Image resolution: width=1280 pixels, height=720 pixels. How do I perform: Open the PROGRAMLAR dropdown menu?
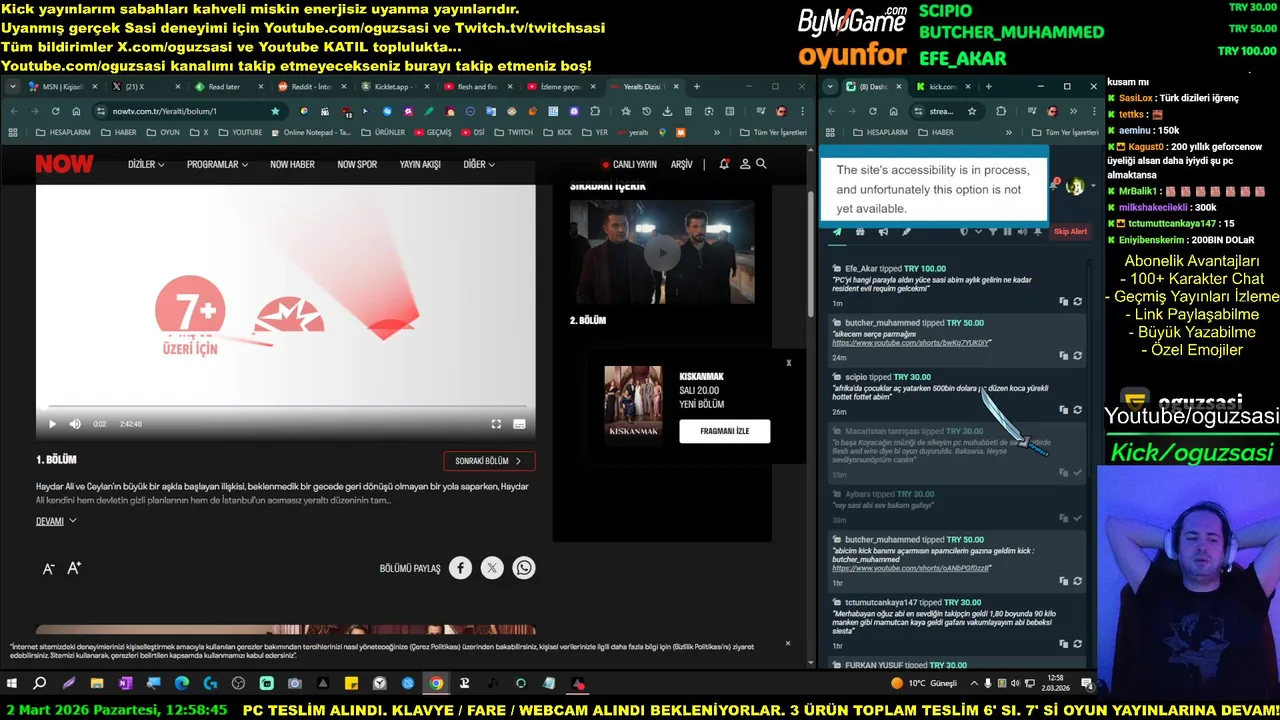[217, 164]
